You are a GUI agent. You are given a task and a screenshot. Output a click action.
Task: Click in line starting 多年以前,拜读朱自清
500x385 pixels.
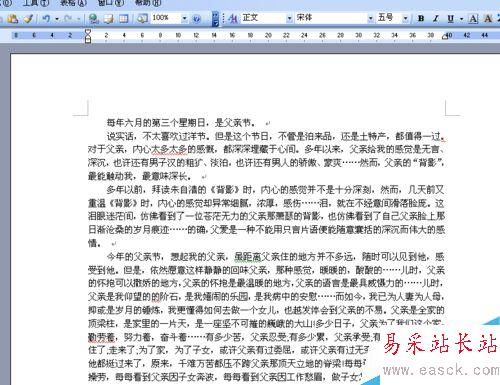click(x=275, y=190)
